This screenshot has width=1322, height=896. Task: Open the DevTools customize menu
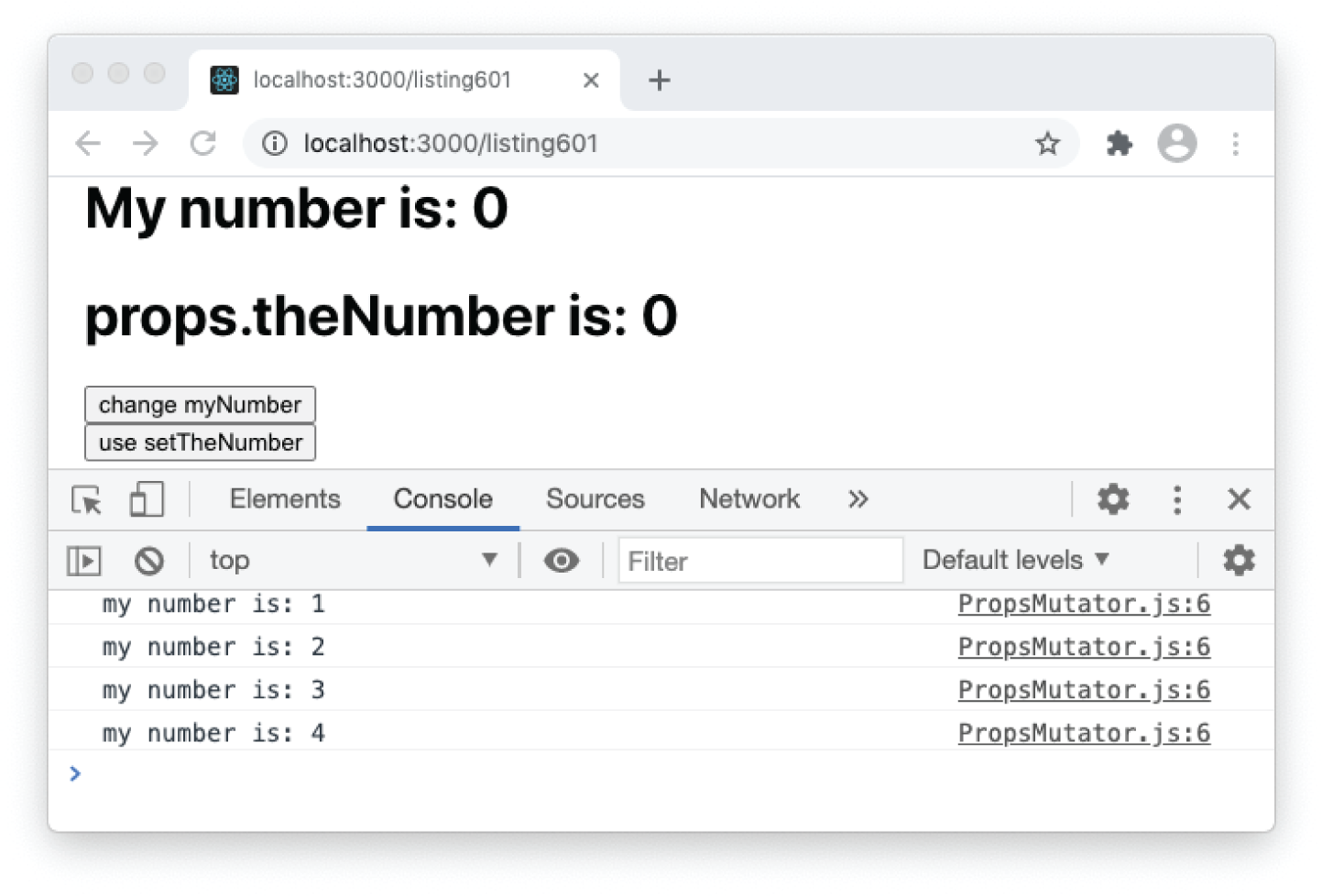coord(1177,499)
